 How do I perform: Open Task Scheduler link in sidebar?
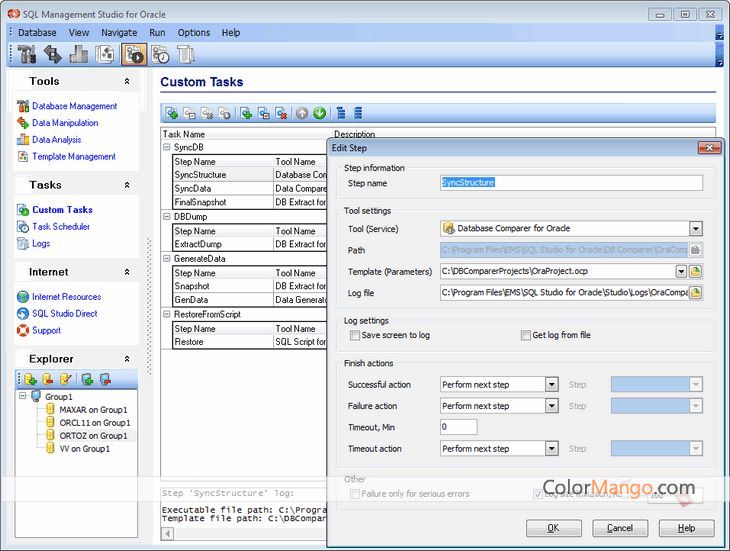[x=61, y=227]
